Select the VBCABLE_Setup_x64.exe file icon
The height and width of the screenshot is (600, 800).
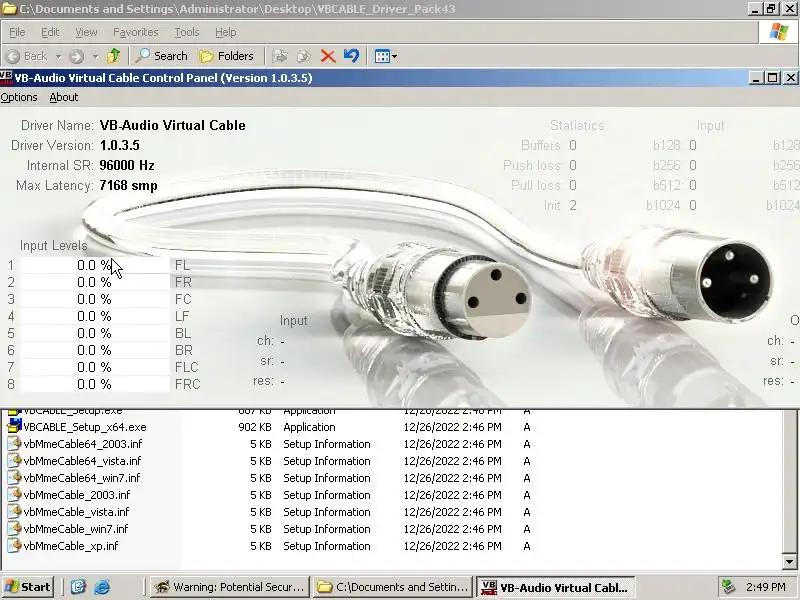pos(15,427)
